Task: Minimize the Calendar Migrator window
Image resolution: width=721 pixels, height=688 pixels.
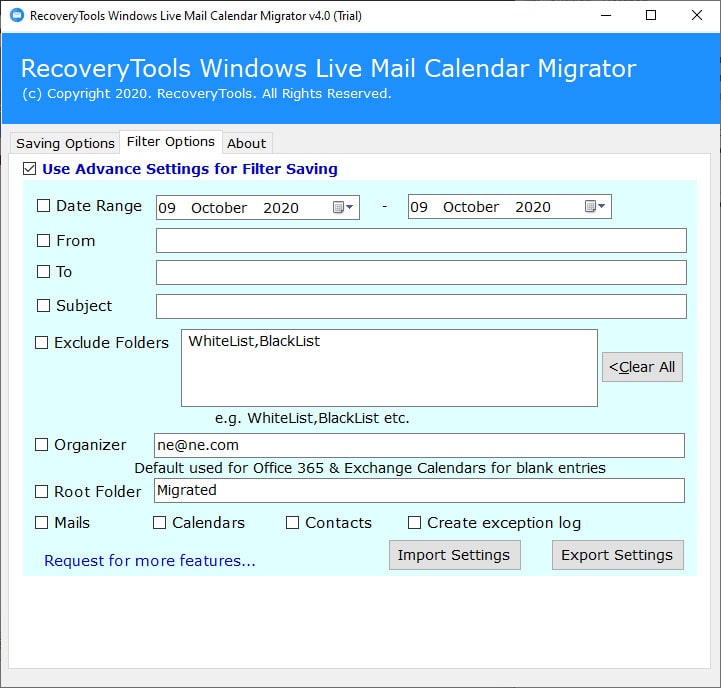Action: [x=606, y=15]
